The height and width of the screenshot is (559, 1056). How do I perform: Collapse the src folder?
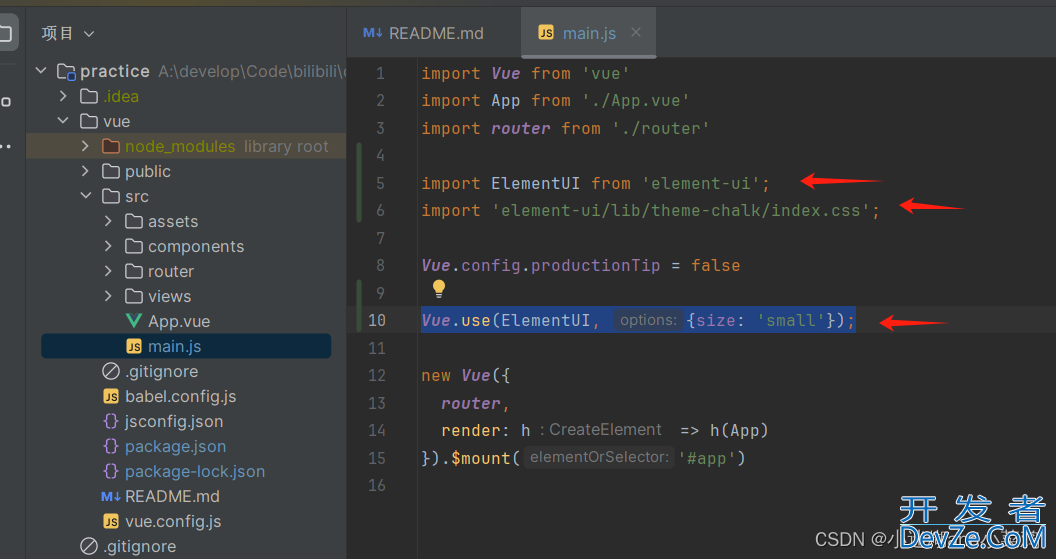click(x=86, y=196)
